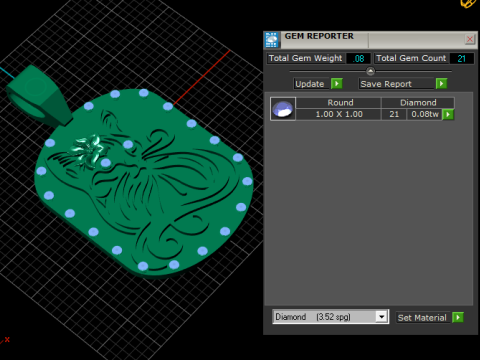Image resolution: width=480 pixels, height=360 pixels.
Task: Open the Diamond material dropdown
Action: (x=382, y=316)
